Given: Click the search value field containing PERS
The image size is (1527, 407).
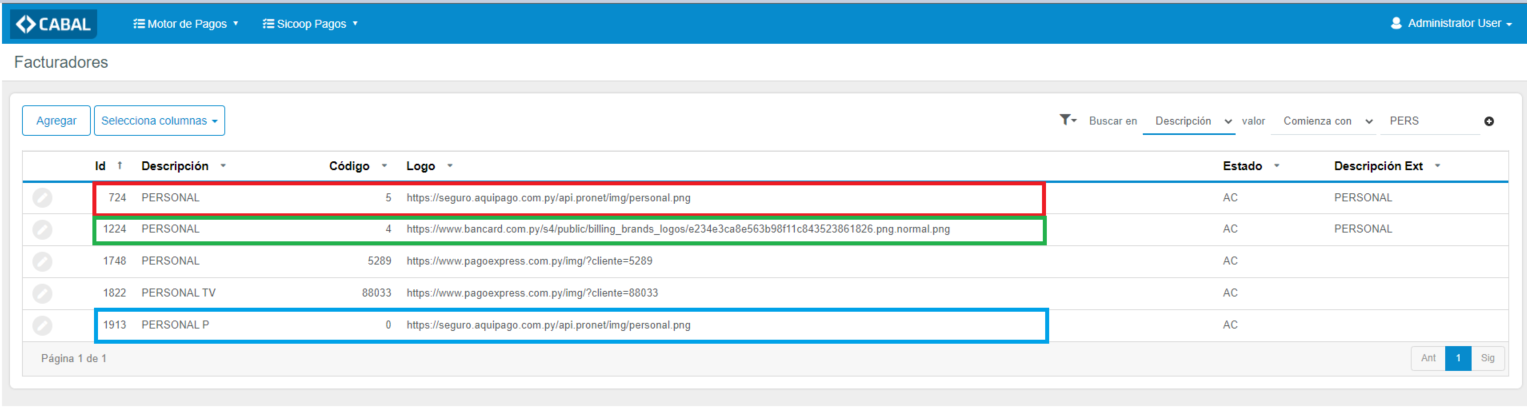Looking at the screenshot, I should click(1430, 120).
